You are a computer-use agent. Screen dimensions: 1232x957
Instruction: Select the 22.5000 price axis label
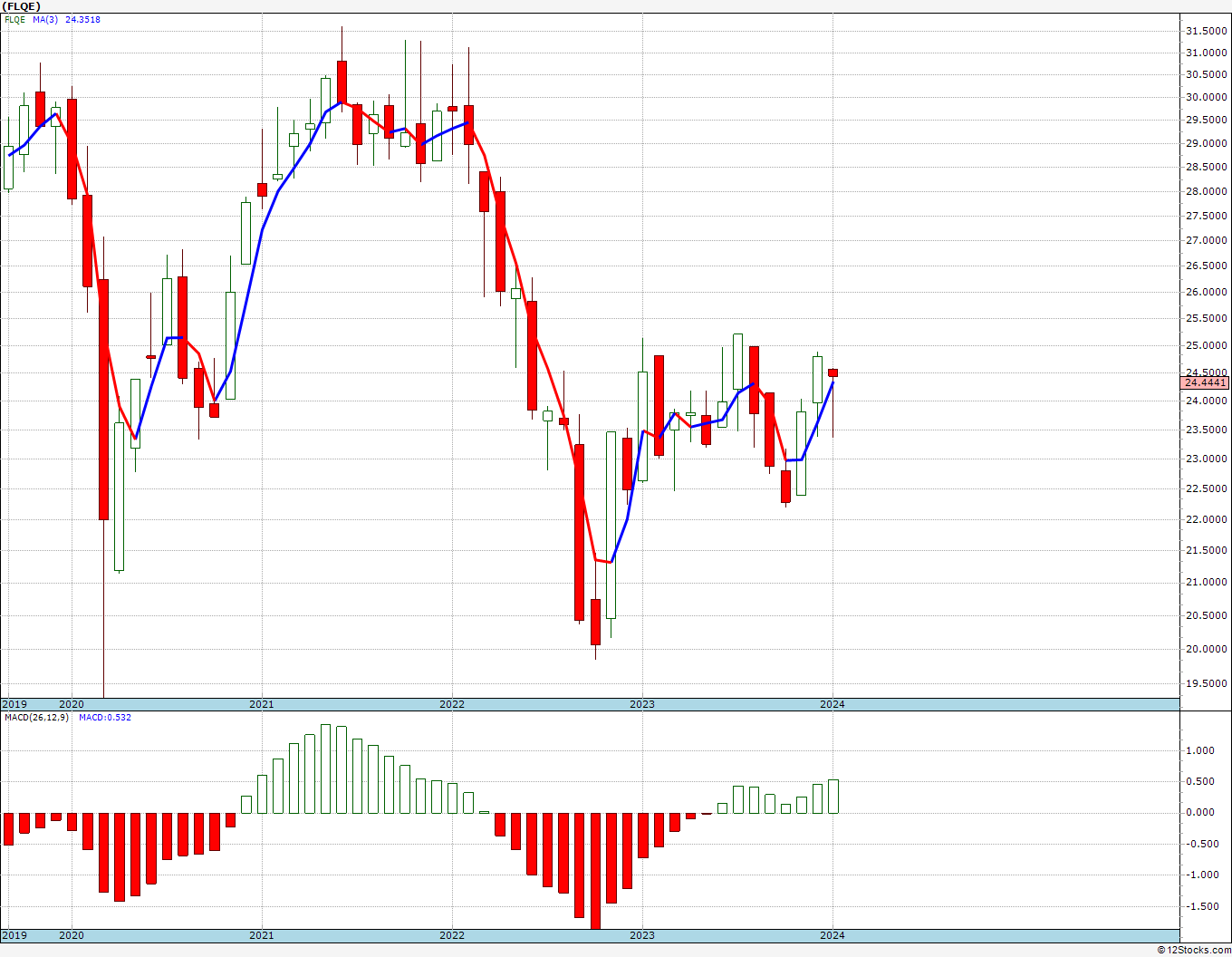click(x=1207, y=488)
